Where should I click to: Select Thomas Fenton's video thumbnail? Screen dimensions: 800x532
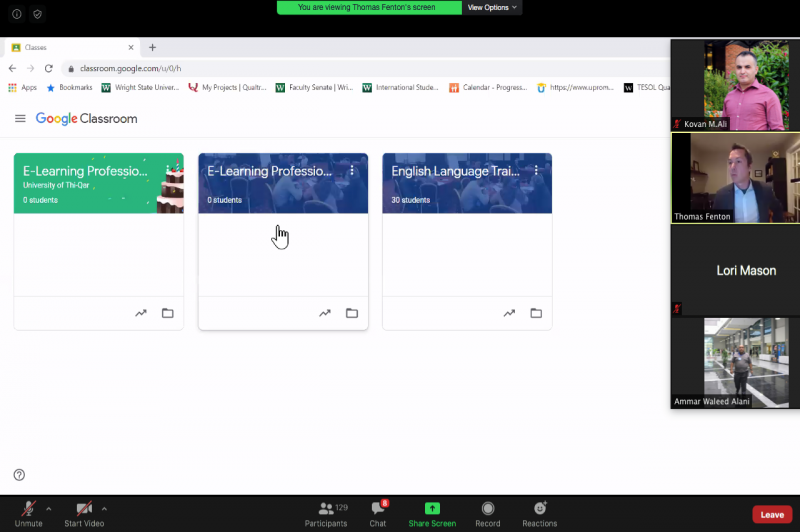(735, 178)
